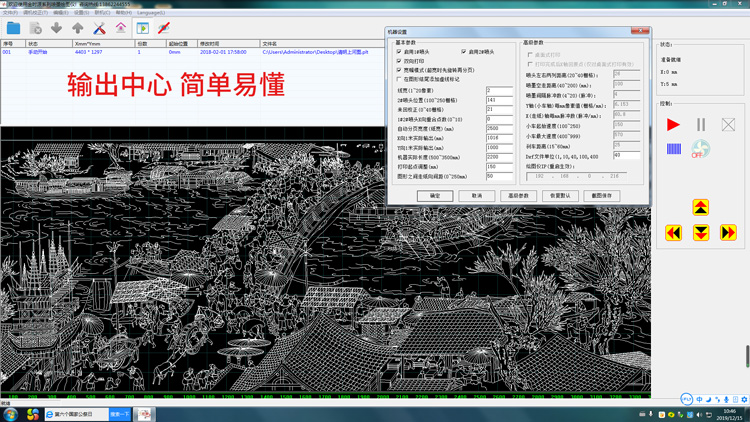Toggle the fan OFF icon

[700, 149]
